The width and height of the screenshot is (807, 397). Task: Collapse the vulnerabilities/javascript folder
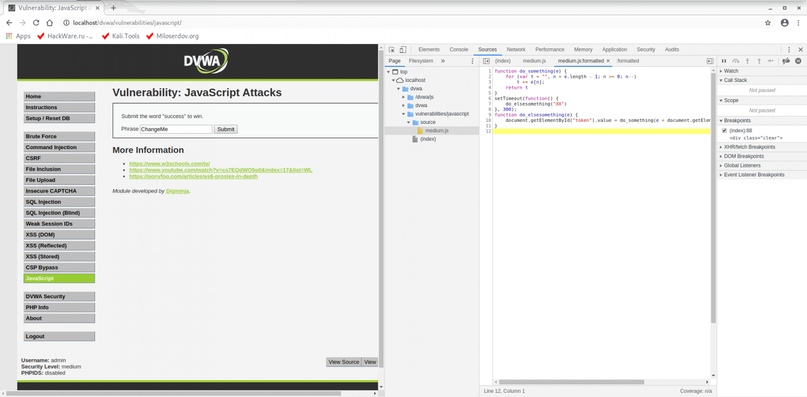(404, 114)
